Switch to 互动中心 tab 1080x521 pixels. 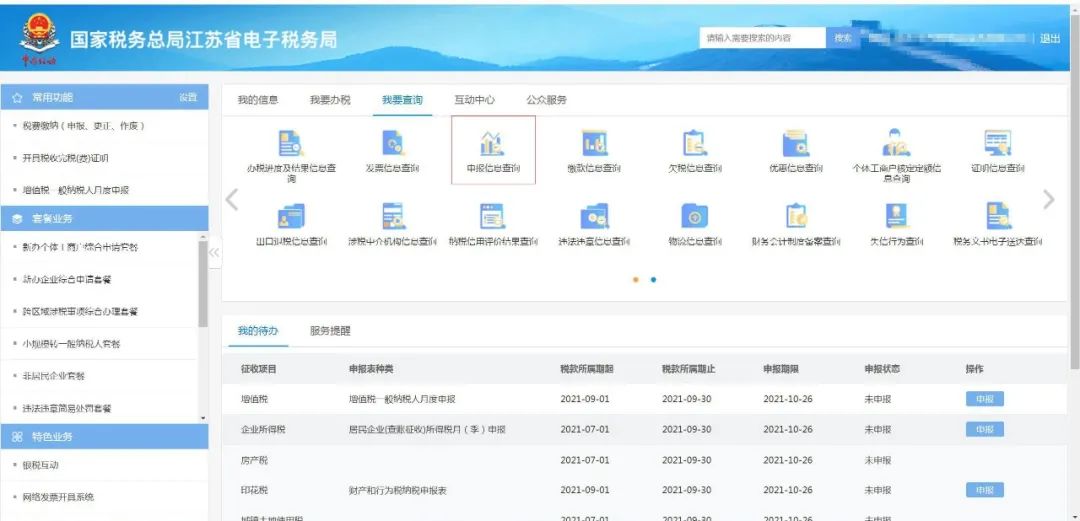(x=474, y=100)
